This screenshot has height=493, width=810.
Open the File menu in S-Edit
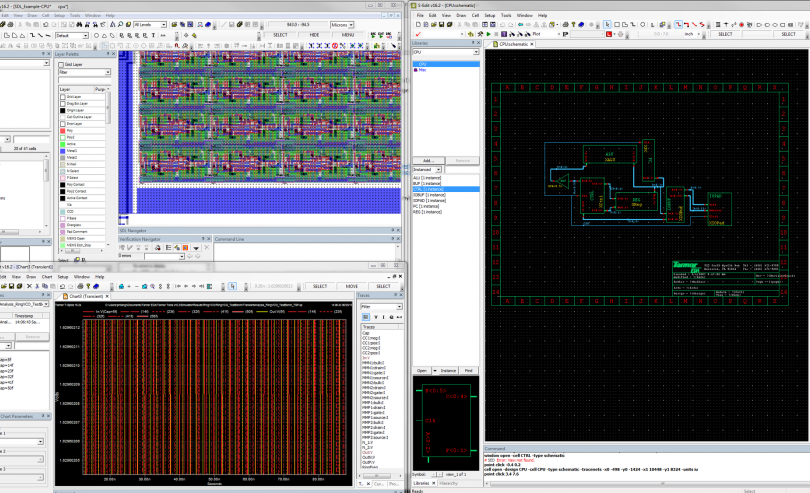[x=420, y=16]
